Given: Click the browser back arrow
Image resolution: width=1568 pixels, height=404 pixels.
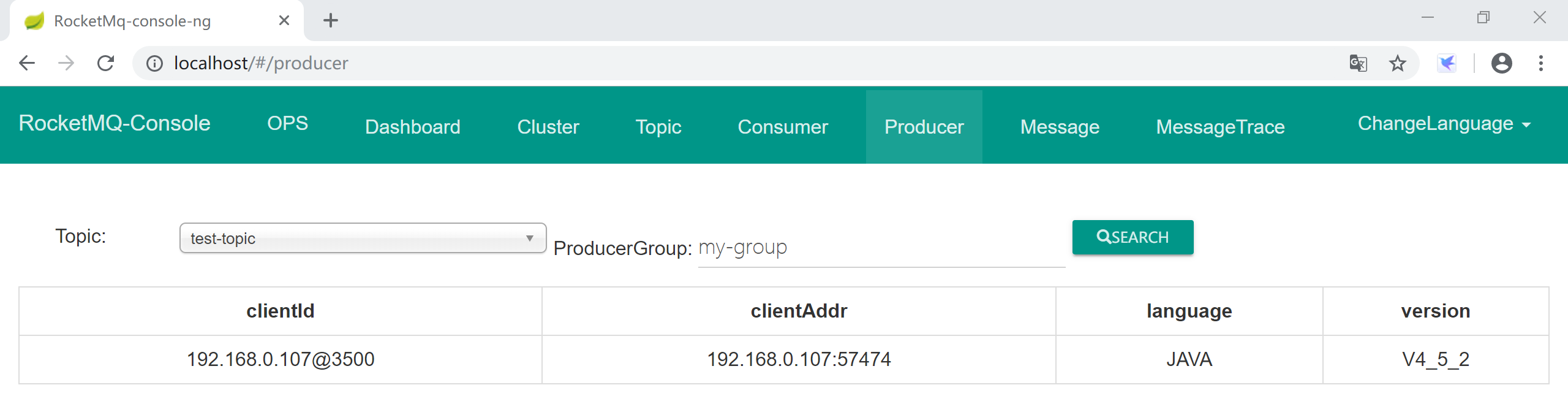Looking at the screenshot, I should pos(27,63).
